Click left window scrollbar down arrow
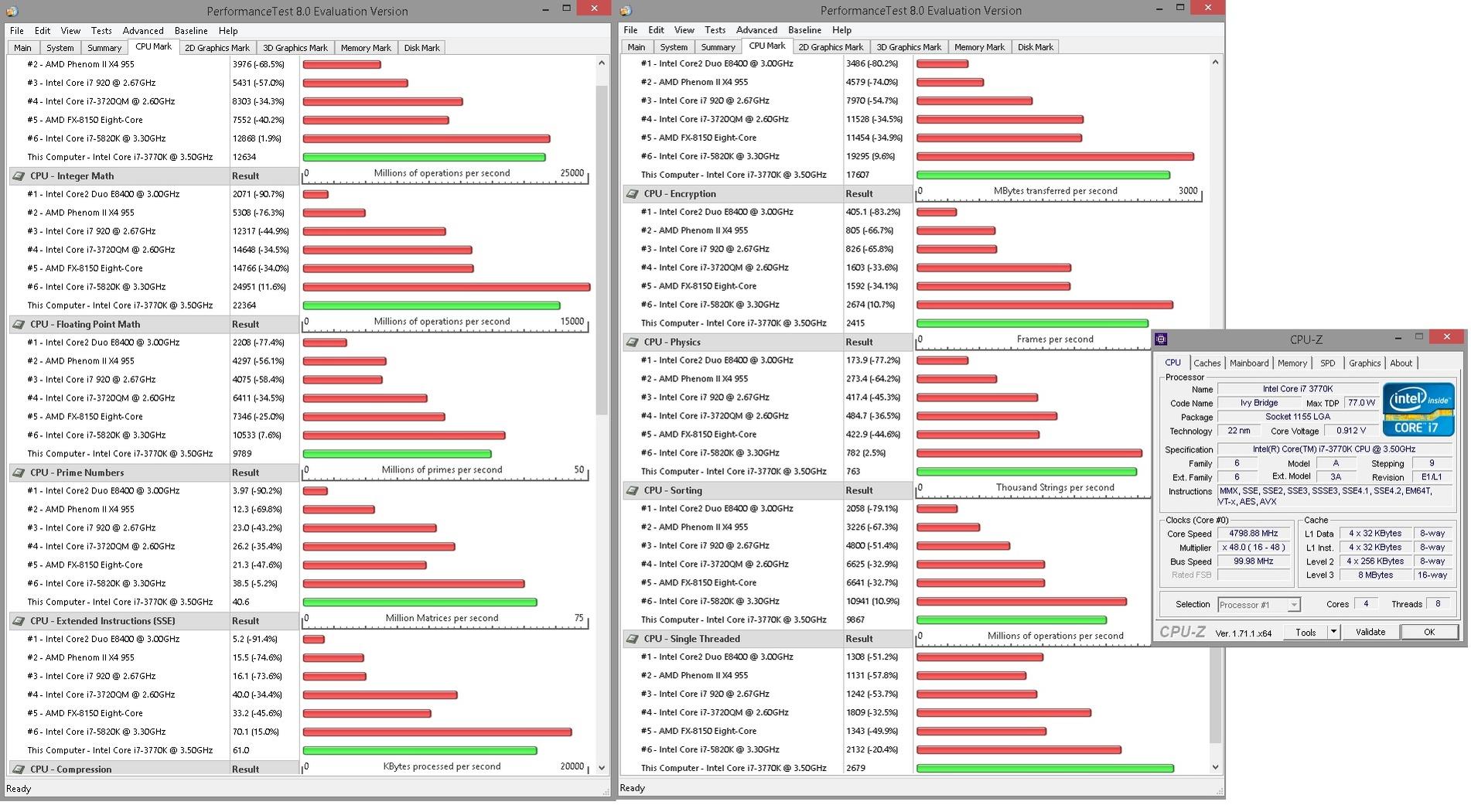Screen dimensions: 1471x812 [x=602, y=768]
